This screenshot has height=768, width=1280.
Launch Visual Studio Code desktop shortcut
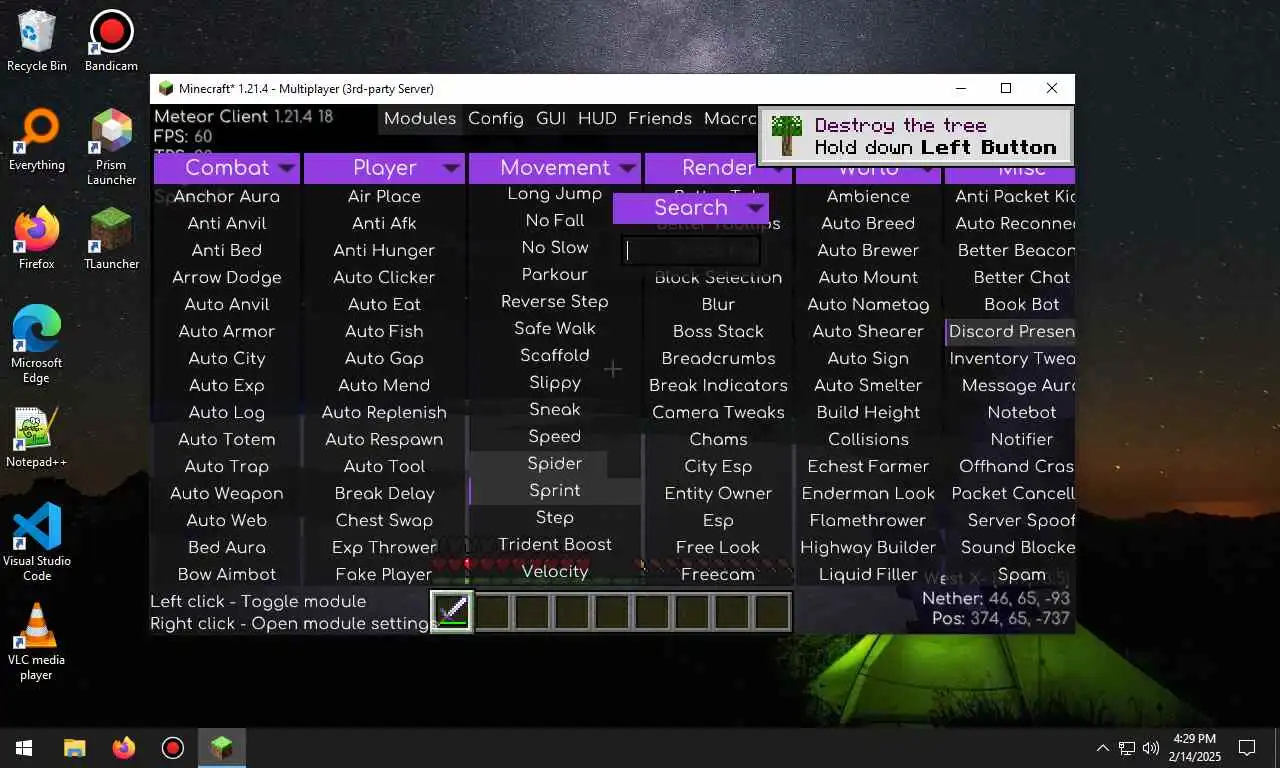pyautogui.click(x=37, y=543)
